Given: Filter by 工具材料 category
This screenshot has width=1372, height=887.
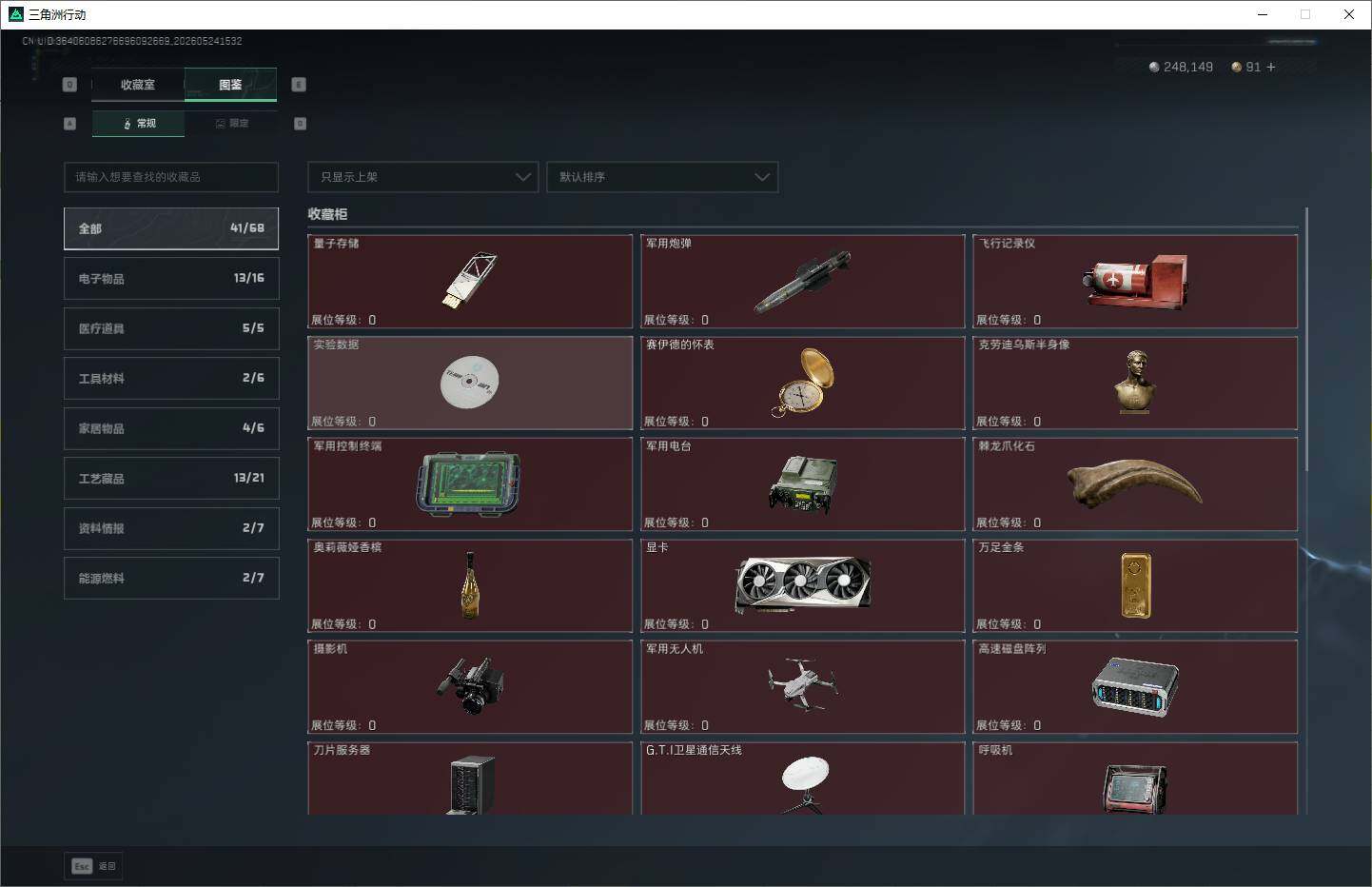Looking at the screenshot, I should [x=171, y=379].
